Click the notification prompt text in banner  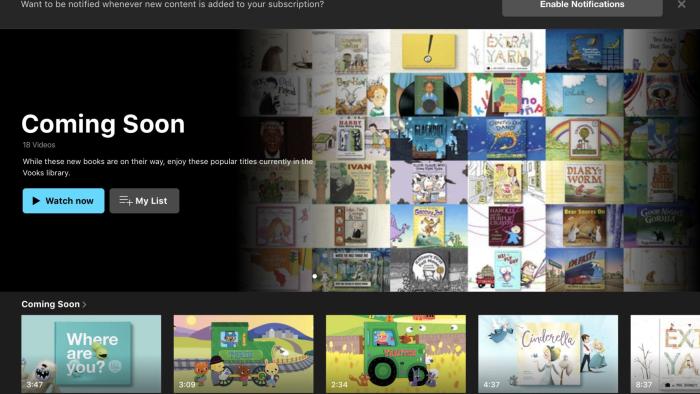(x=172, y=4)
